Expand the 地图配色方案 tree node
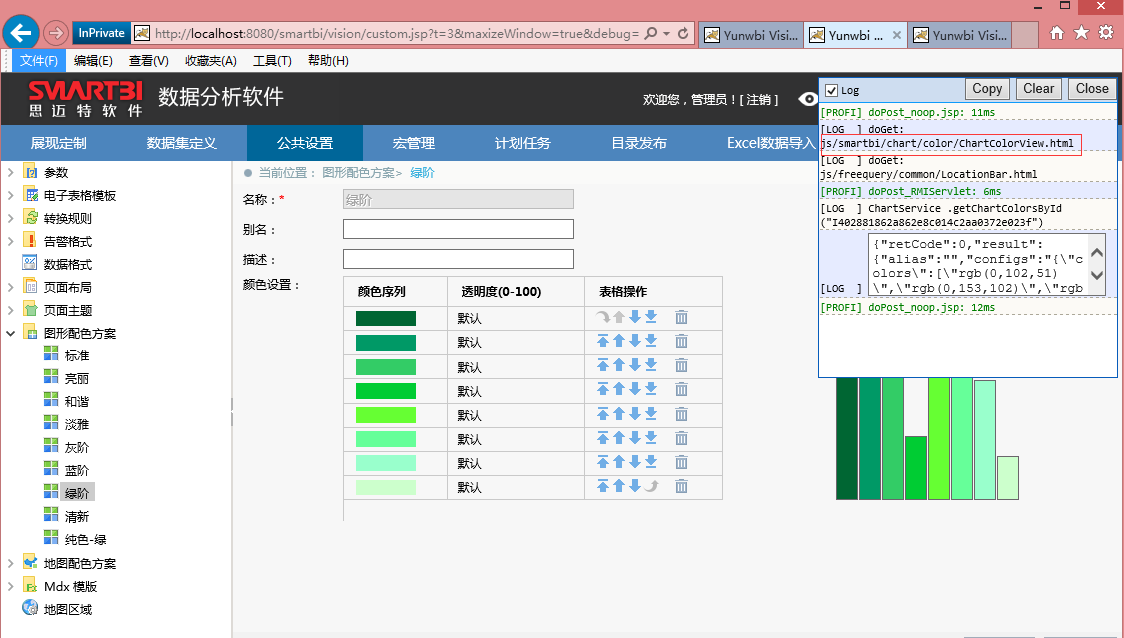The image size is (1124, 638). [x=11, y=563]
